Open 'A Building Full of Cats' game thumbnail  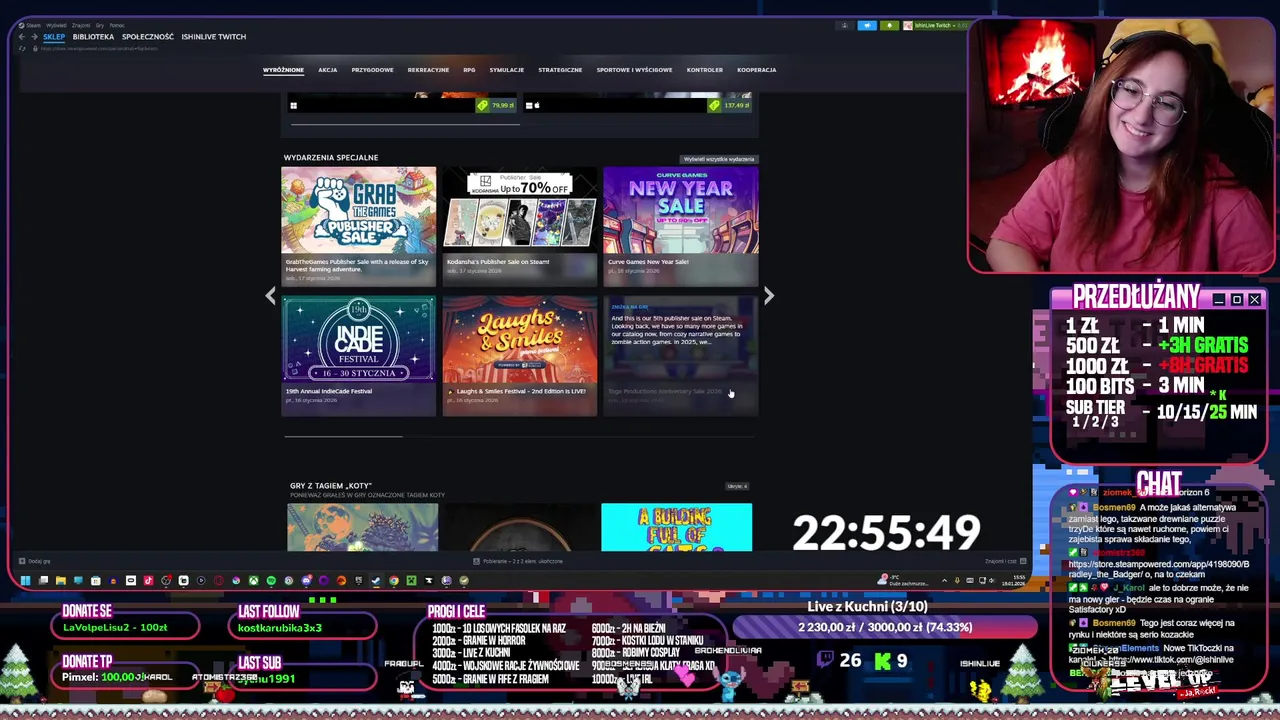[x=676, y=527]
